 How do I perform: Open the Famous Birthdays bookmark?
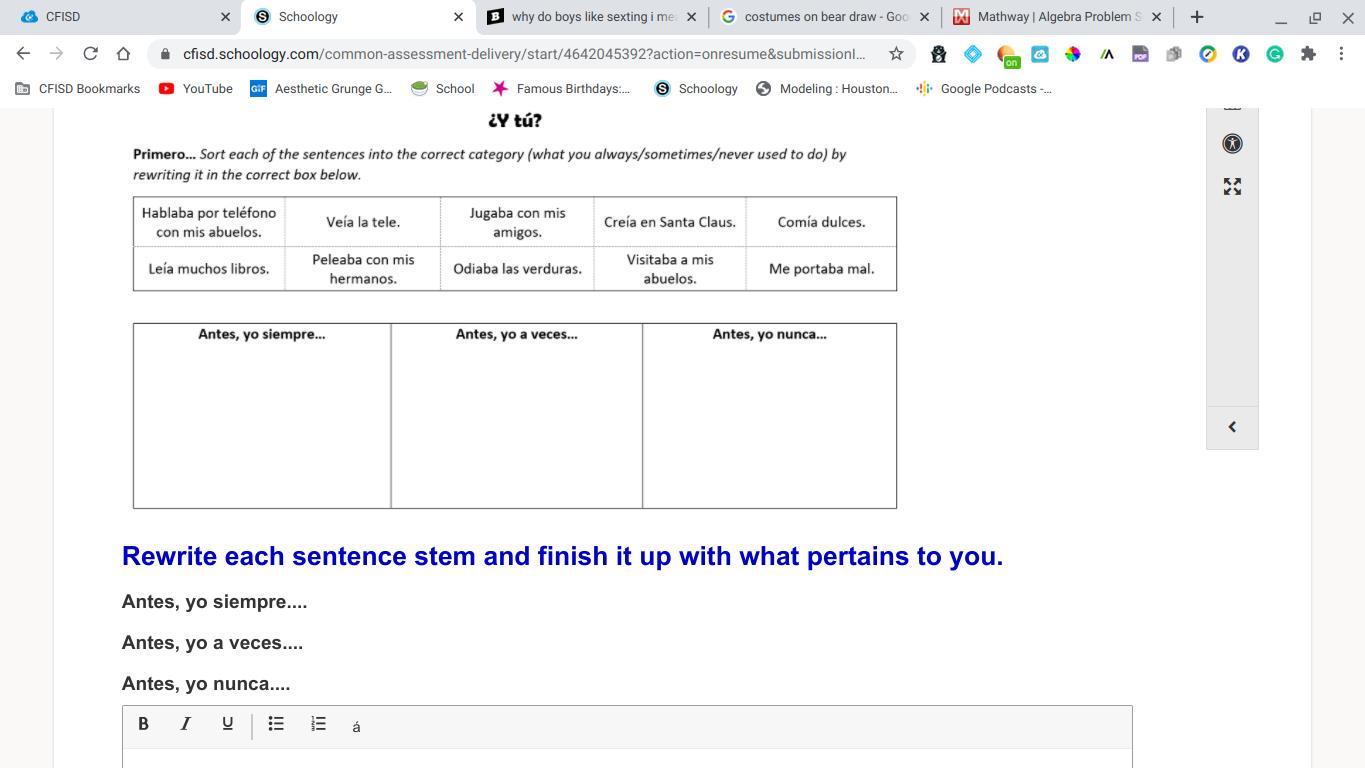pos(561,89)
